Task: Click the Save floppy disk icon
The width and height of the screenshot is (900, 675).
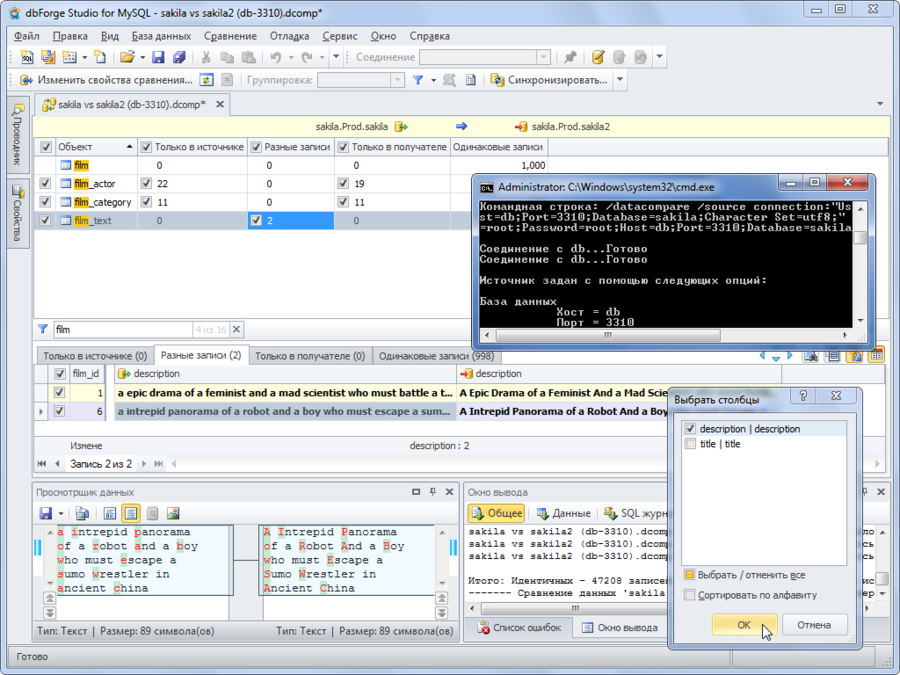Action: tap(158, 57)
